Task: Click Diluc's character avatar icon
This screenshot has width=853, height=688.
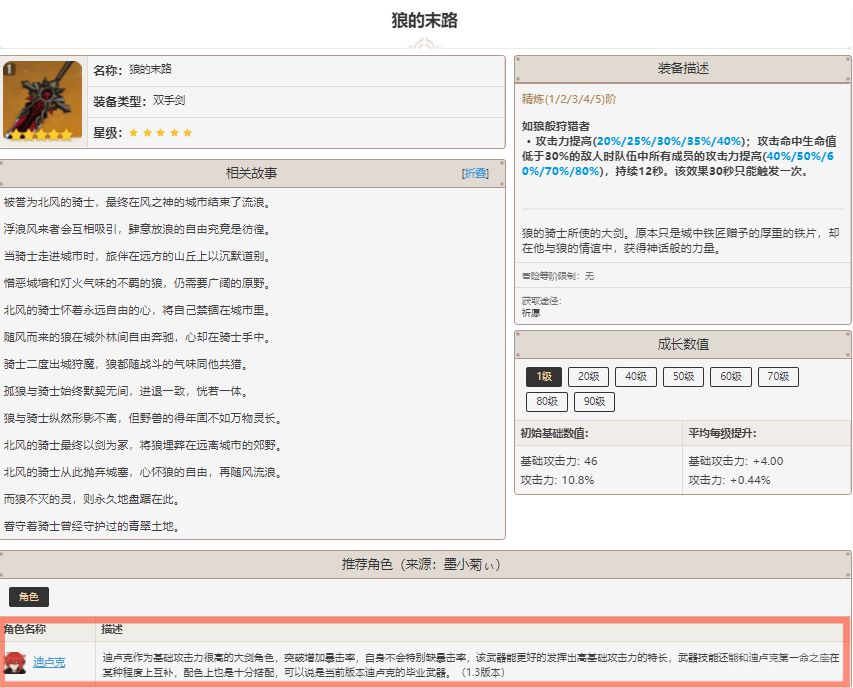Action: click(x=15, y=663)
